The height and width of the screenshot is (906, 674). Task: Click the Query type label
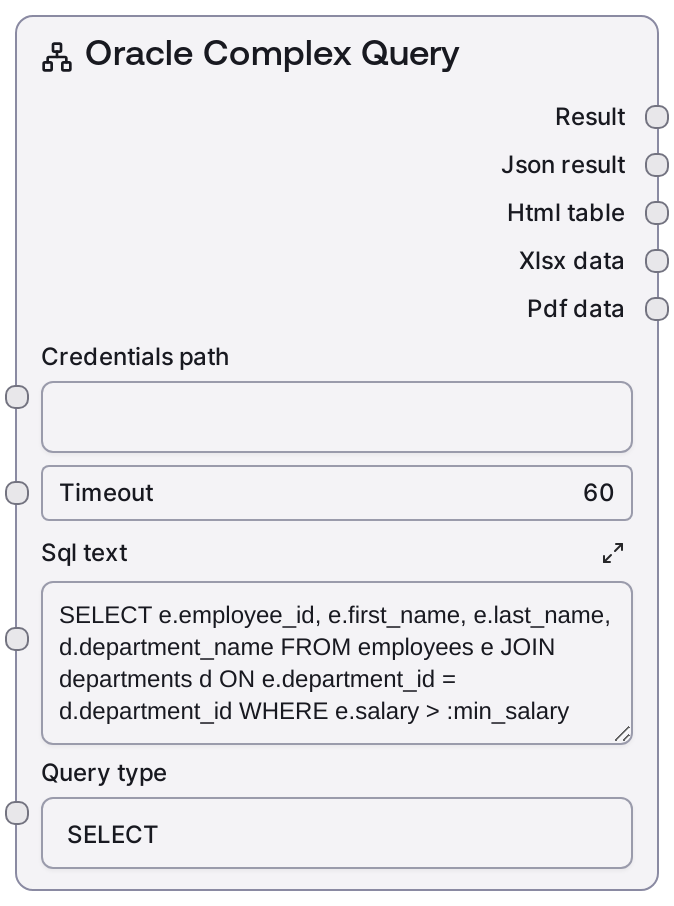tap(104, 773)
